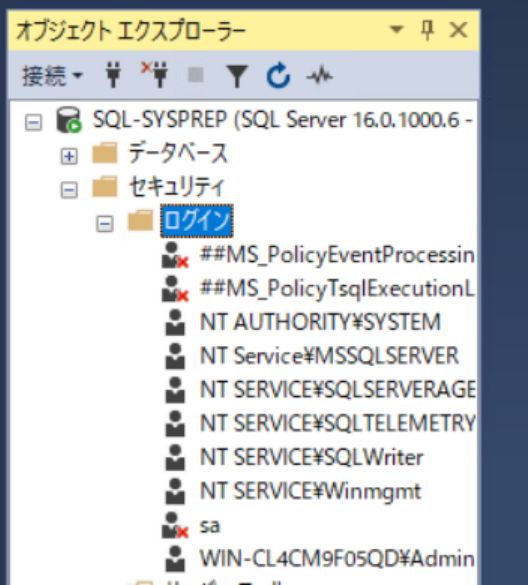This screenshot has height=585, width=528.
Task: Click the セキュリティ folder icon
Action: pyautogui.click(x=105, y=186)
